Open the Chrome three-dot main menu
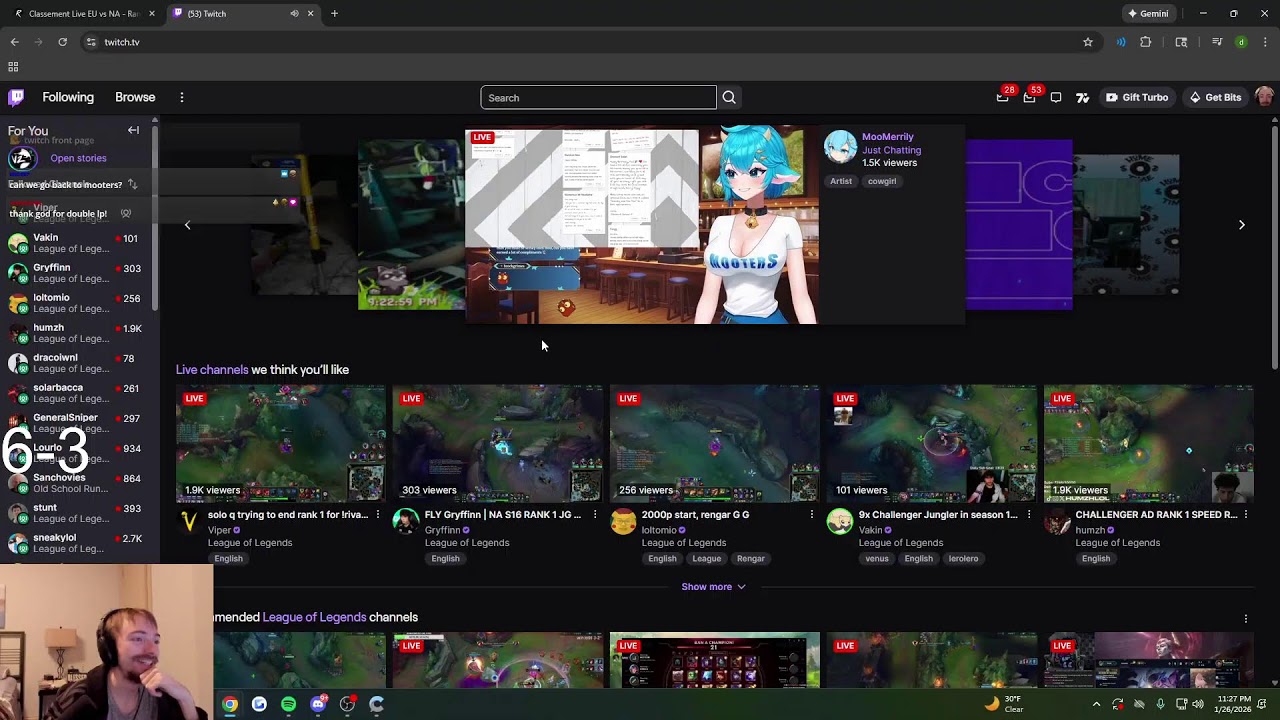This screenshot has height=720, width=1280. click(1265, 42)
